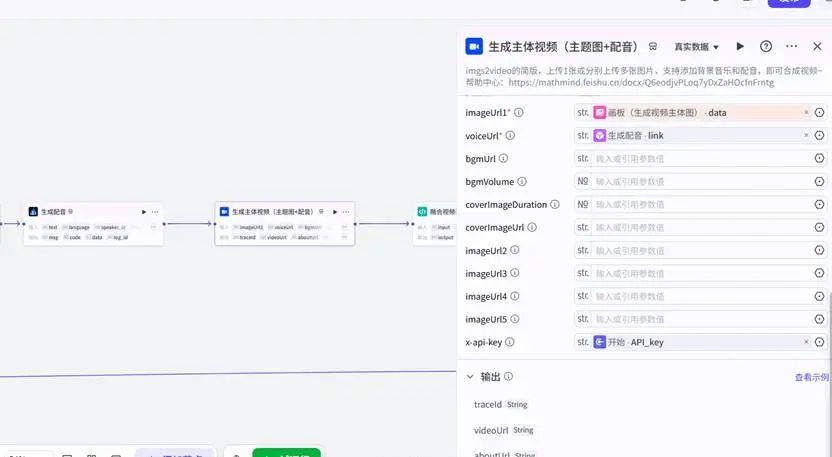Open 真实数据 dropdown in panel header
The height and width of the screenshot is (457, 832).
(x=696, y=47)
